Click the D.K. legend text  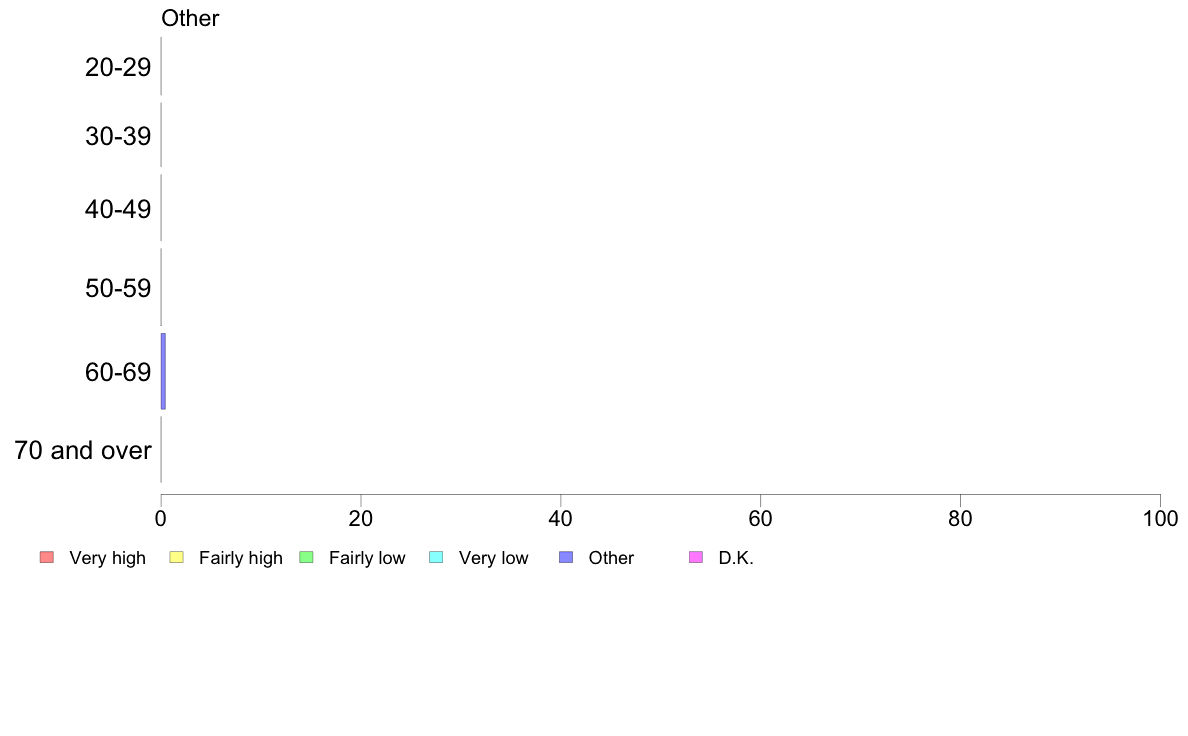click(736, 558)
